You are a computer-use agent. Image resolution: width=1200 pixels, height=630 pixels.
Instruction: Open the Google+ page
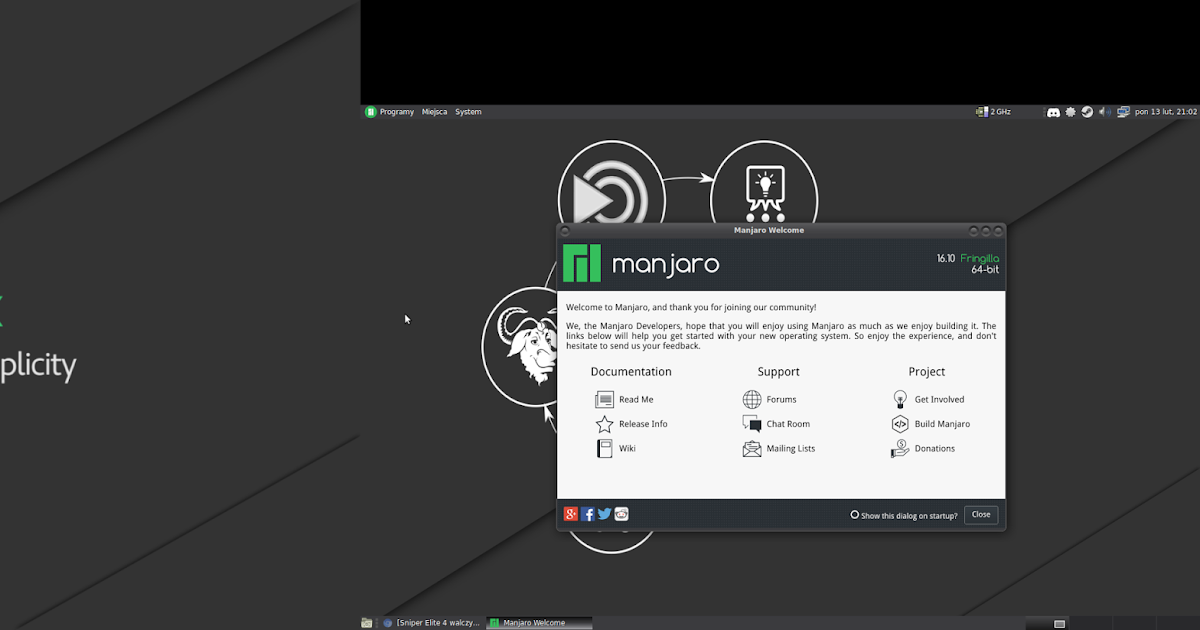[x=571, y=513]
